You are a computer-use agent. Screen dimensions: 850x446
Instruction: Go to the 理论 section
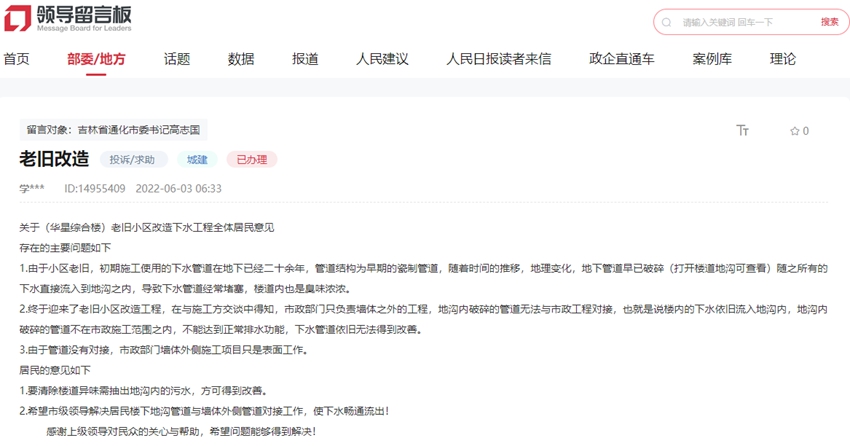pos(783,59)
